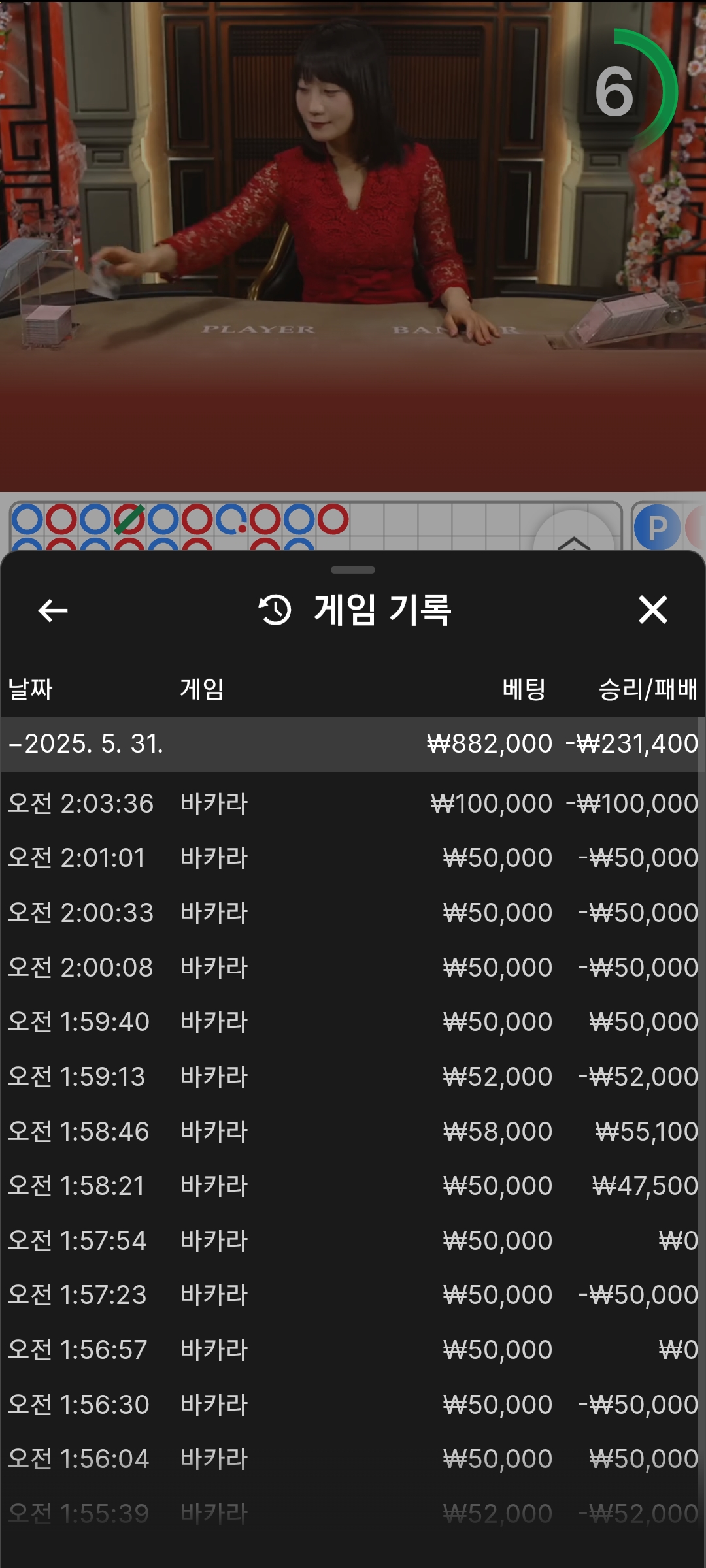Select the 게임 기록 panel title
Viewport: 706px width, 1568px height.
pyautogui.click(x=382, y=610)
